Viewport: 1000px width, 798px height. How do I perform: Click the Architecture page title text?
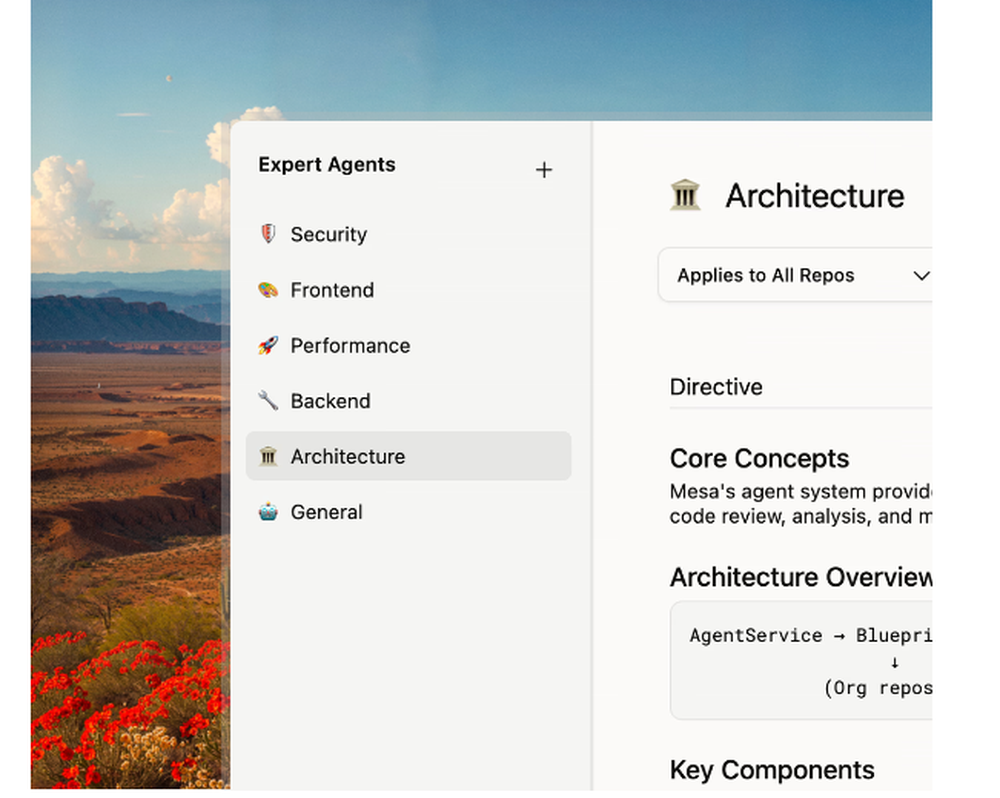click(814, 196)
